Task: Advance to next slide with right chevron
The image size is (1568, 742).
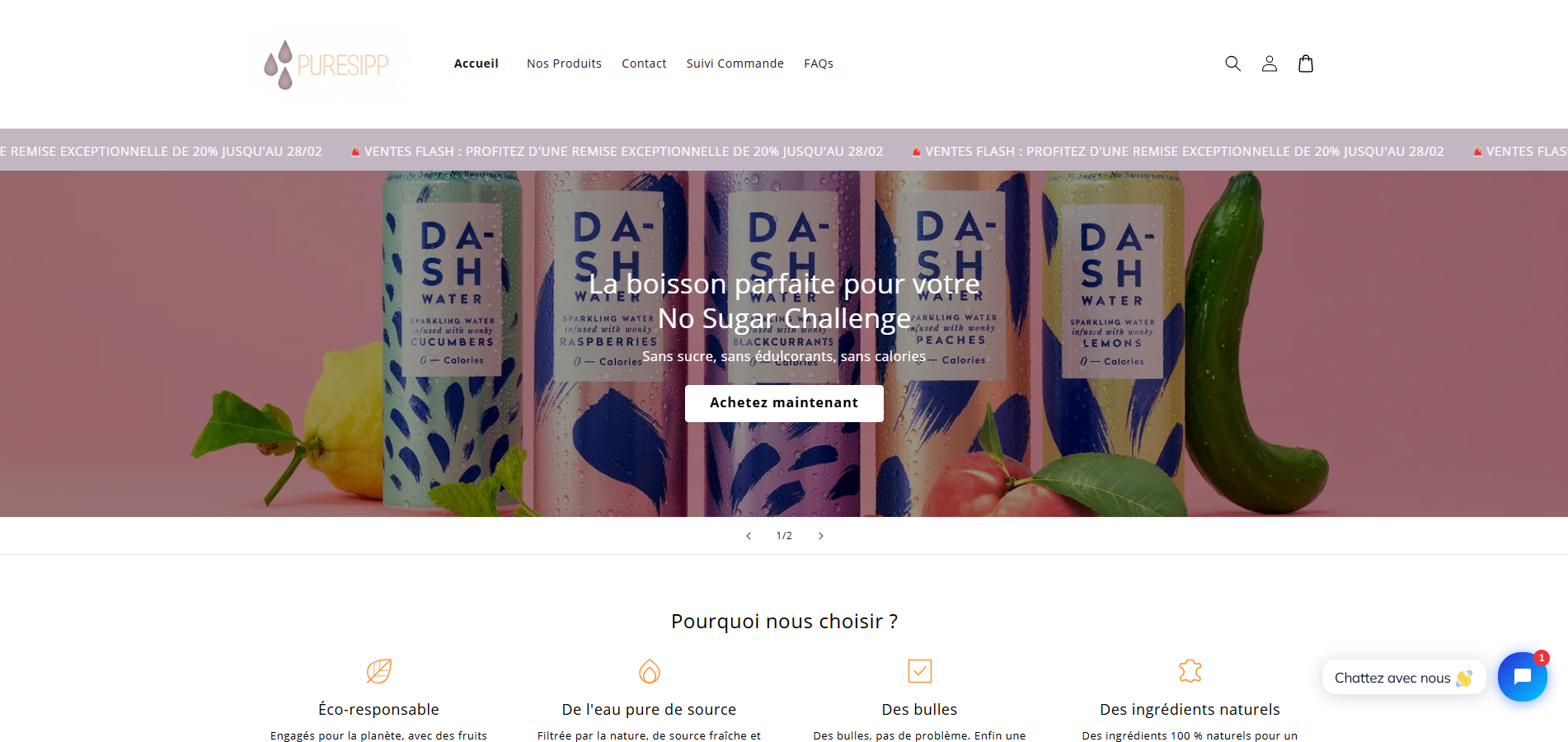Action: coord(820,536)
